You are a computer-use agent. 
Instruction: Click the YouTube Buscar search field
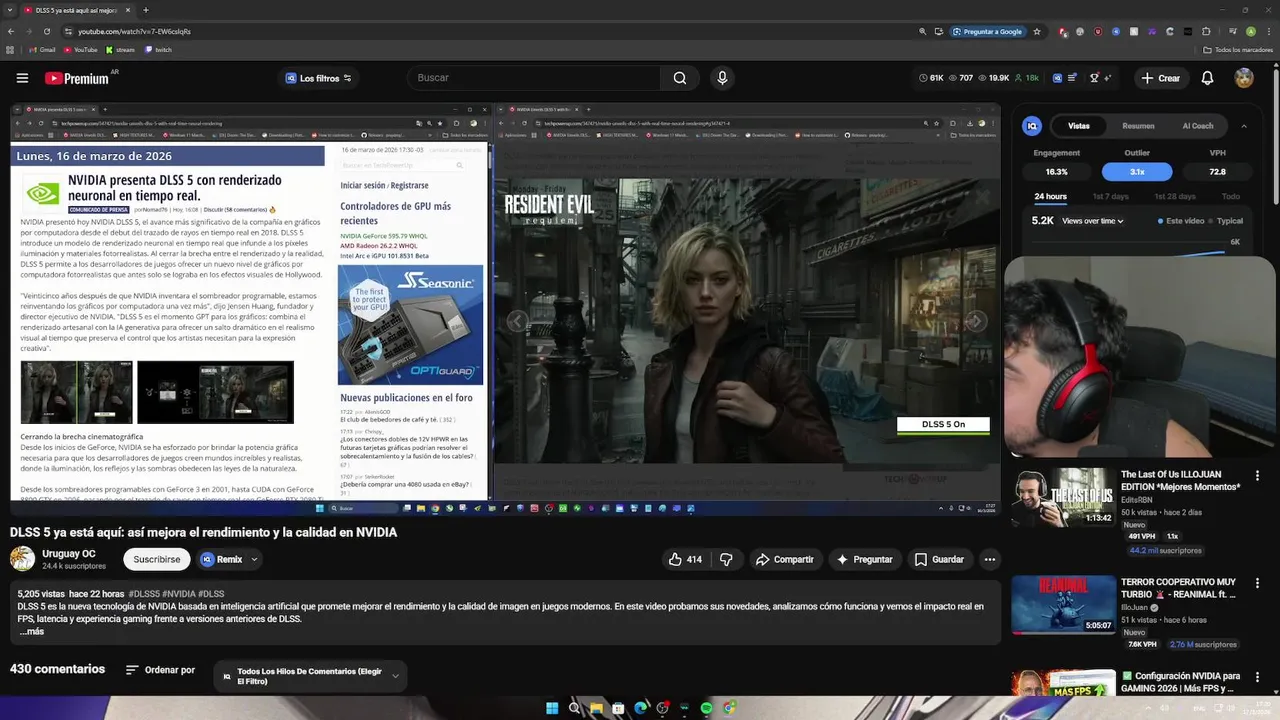coord(534,78)
